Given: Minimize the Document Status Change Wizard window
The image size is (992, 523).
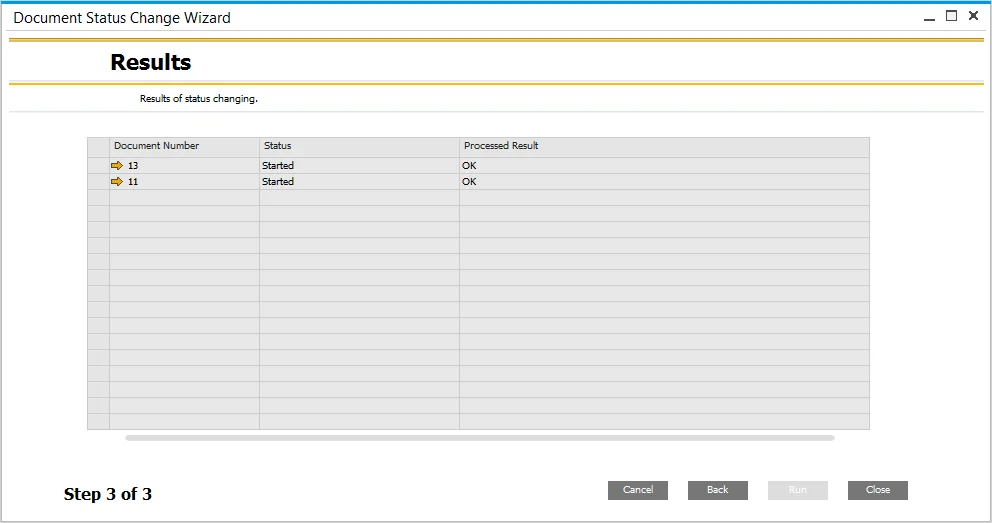Looking at the screenshot, I should (x=930, y=17).
